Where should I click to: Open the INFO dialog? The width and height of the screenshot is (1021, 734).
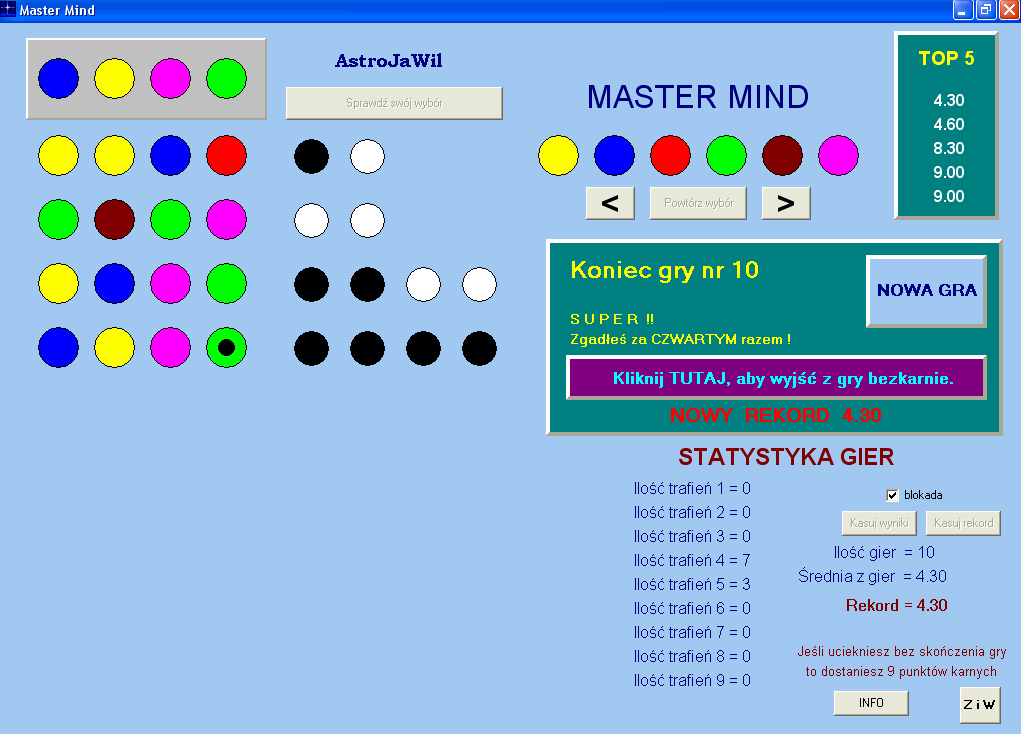point(871,703)
